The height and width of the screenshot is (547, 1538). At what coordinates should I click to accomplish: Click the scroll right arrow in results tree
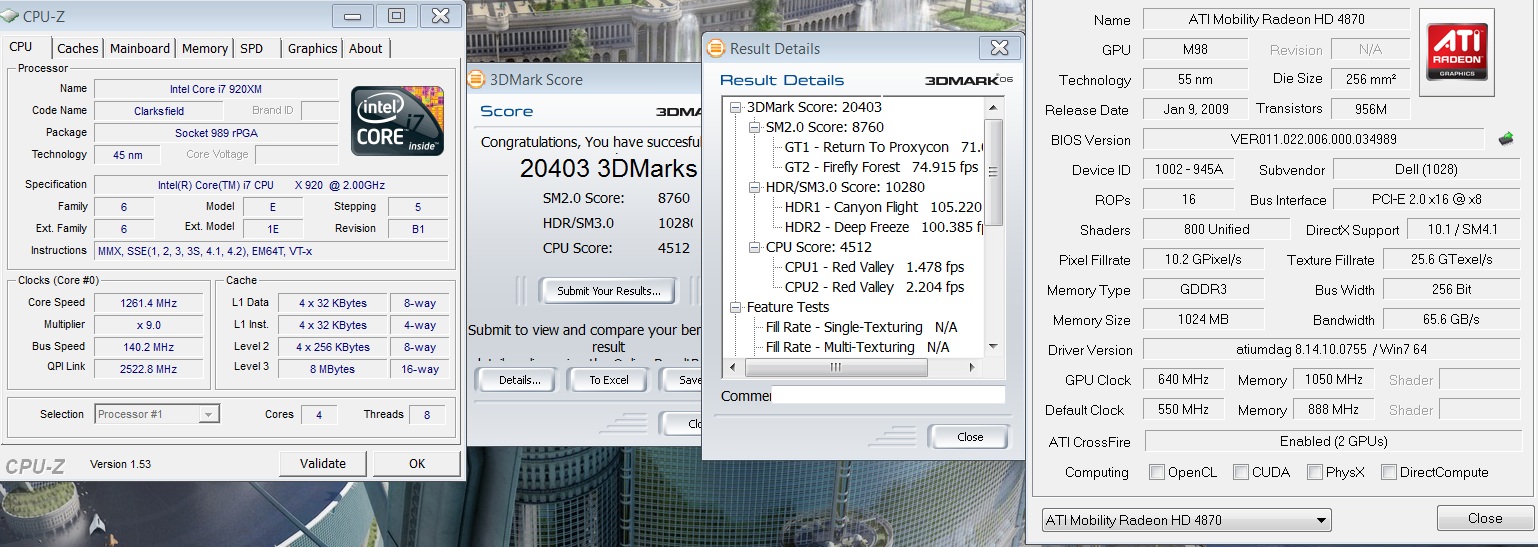tap(974, 368)
